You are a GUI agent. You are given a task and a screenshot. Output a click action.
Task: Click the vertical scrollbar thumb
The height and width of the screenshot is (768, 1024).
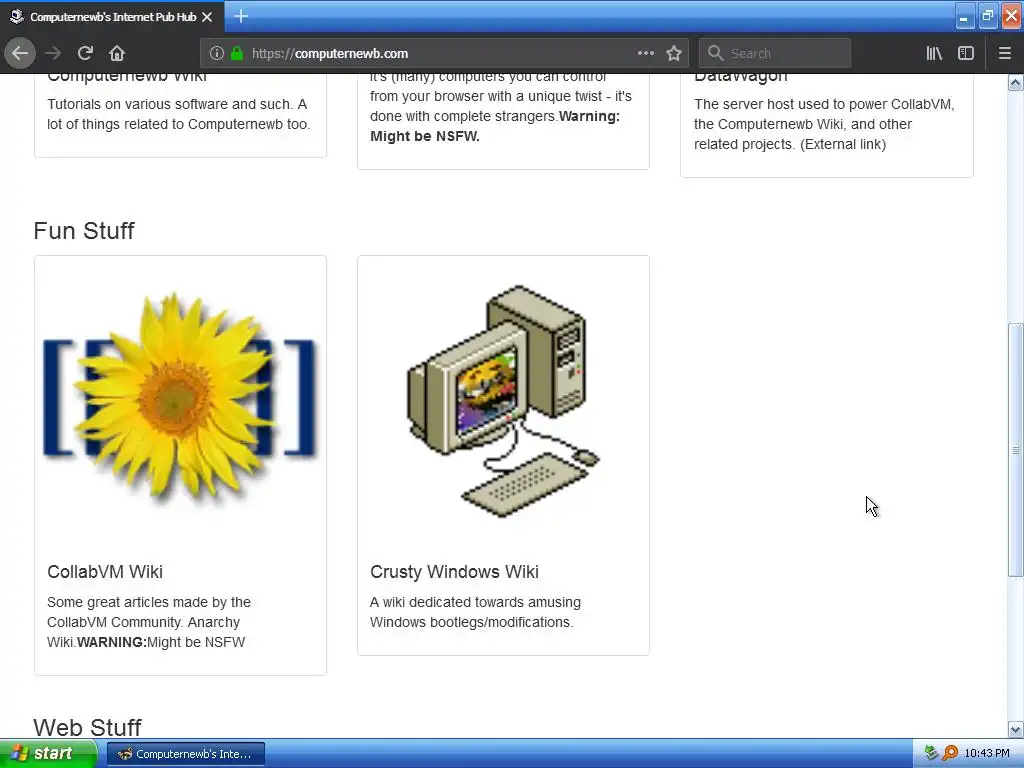(1015, 450)
